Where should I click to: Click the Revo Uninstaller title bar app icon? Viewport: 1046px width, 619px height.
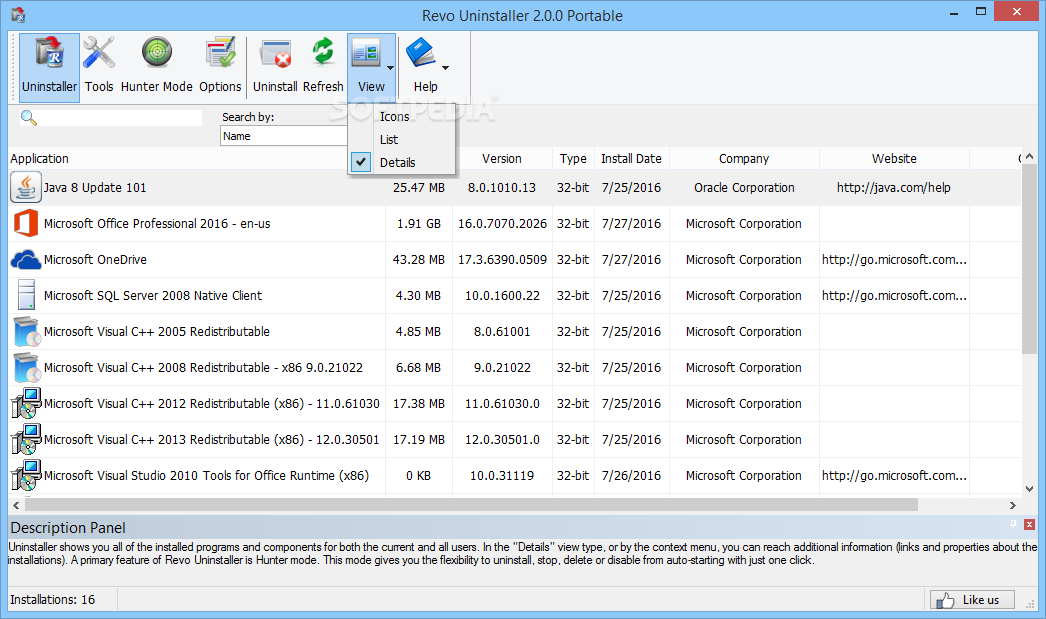click(x=18, y=15)
